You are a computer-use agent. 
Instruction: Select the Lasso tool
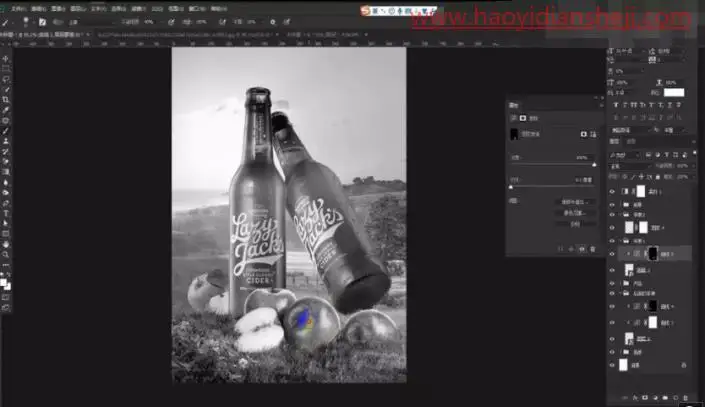(x=6, y=79)
